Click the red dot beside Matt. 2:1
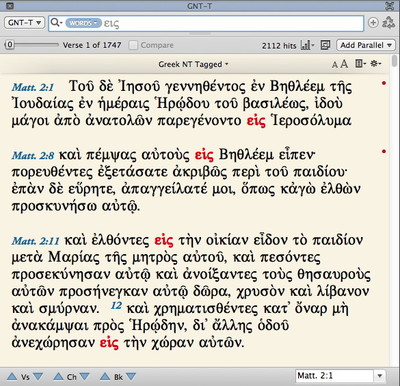 pos(384,83)
